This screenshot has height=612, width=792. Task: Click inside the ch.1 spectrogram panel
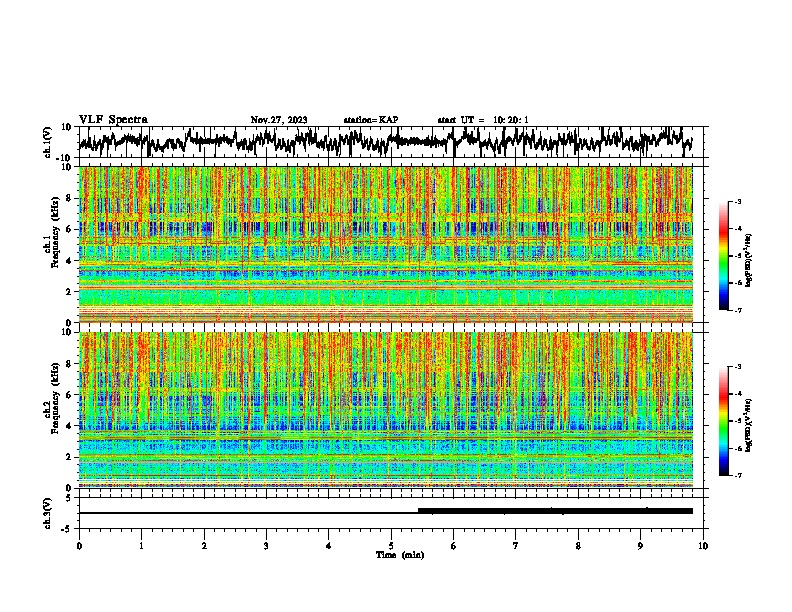tap(385, 244)
